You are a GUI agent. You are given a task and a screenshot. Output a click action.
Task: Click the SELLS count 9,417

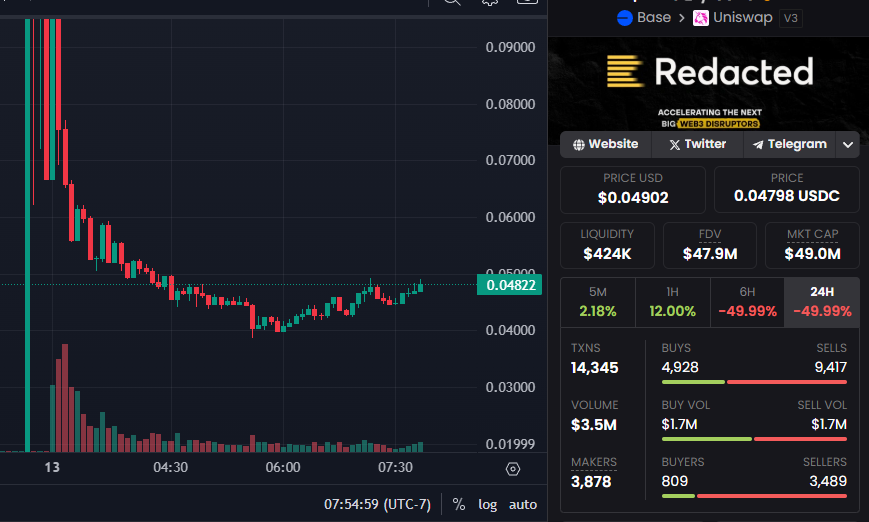click(x=830, y=367)
